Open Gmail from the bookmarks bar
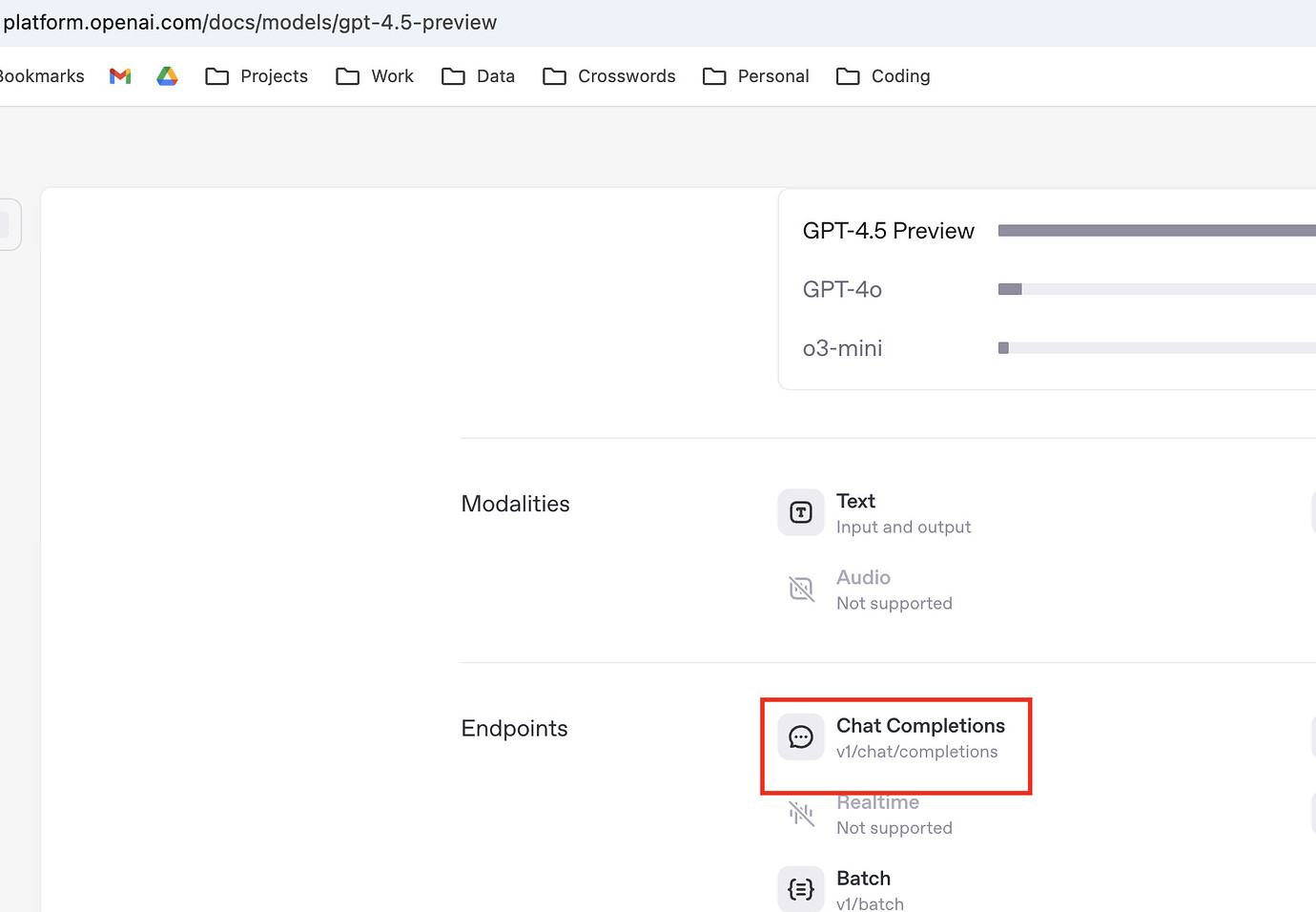This screenshot has height=912, width=1316. click(x=119, y=75)
